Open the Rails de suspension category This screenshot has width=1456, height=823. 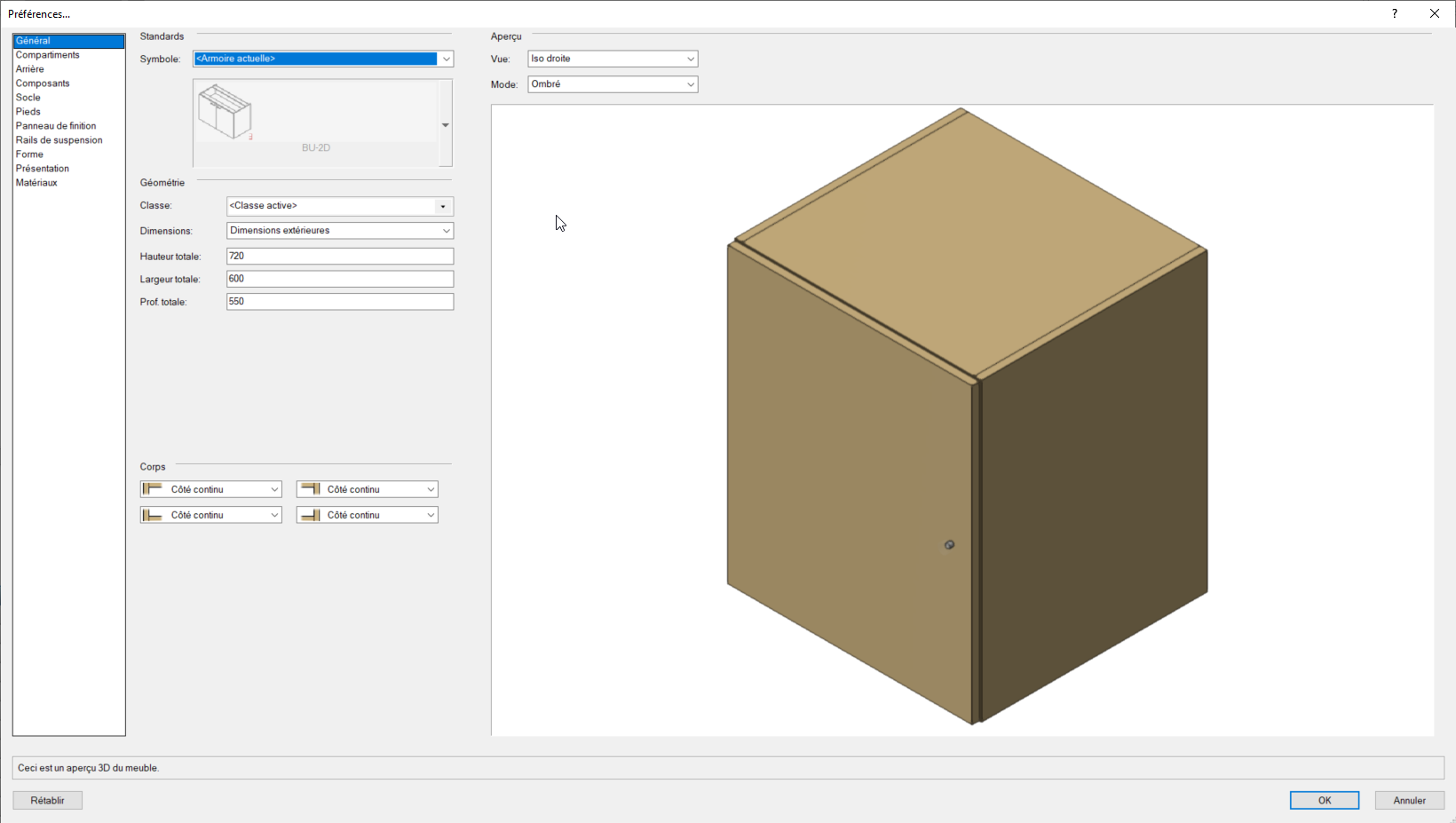(x=59, y=140)
